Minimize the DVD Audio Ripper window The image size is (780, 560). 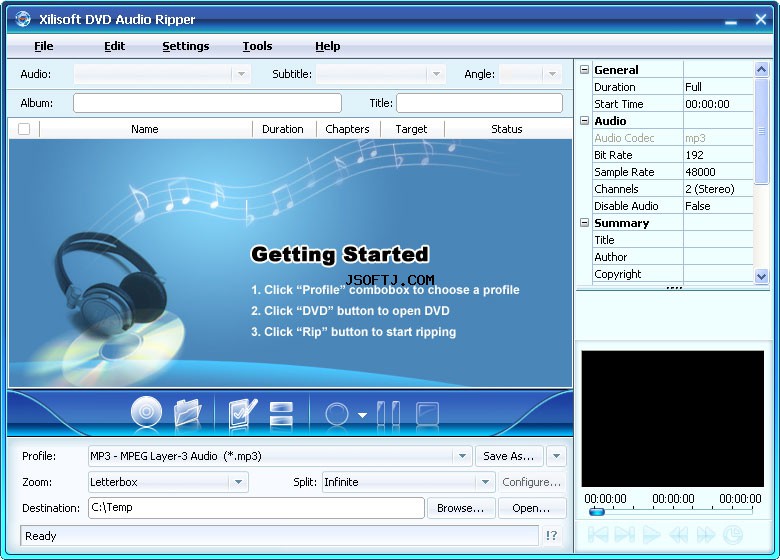tap(731, 20)
